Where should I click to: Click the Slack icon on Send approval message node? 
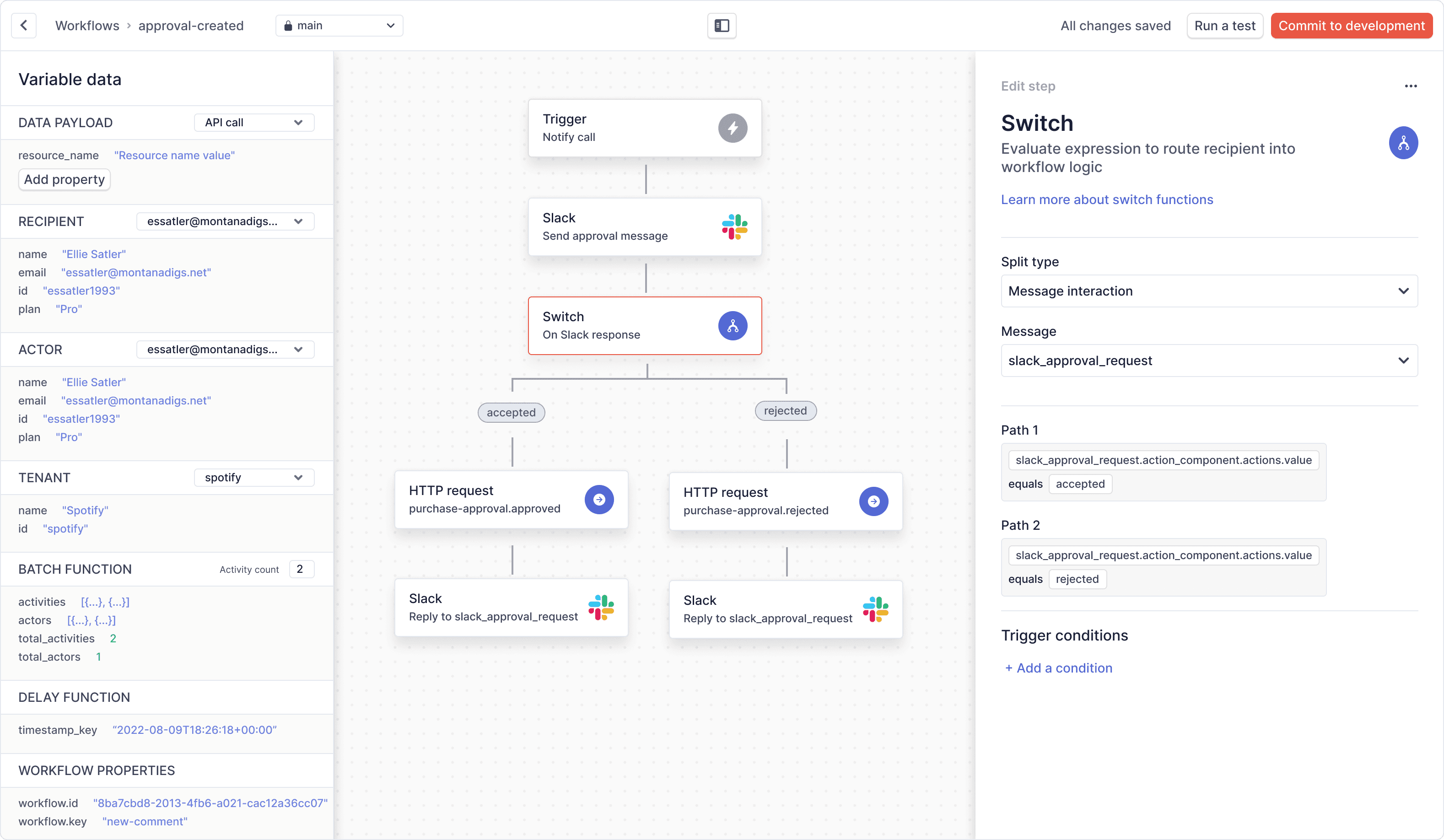[736, 227]
